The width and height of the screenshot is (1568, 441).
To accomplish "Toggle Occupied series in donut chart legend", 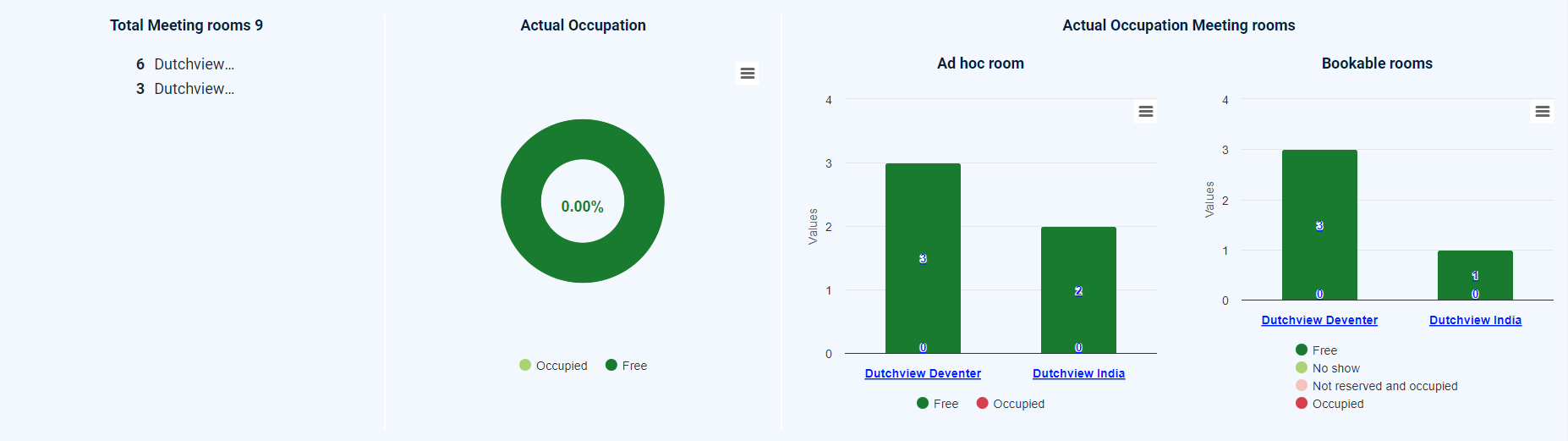I will coord(553,366).
